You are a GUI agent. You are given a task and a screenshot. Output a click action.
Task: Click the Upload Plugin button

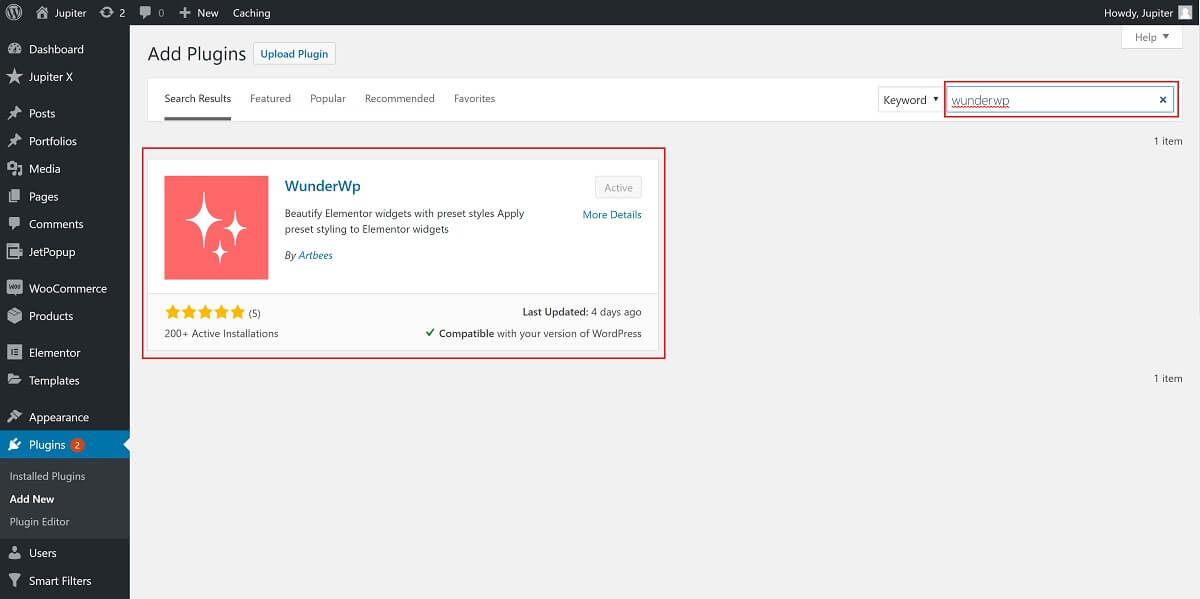[294, 54]
